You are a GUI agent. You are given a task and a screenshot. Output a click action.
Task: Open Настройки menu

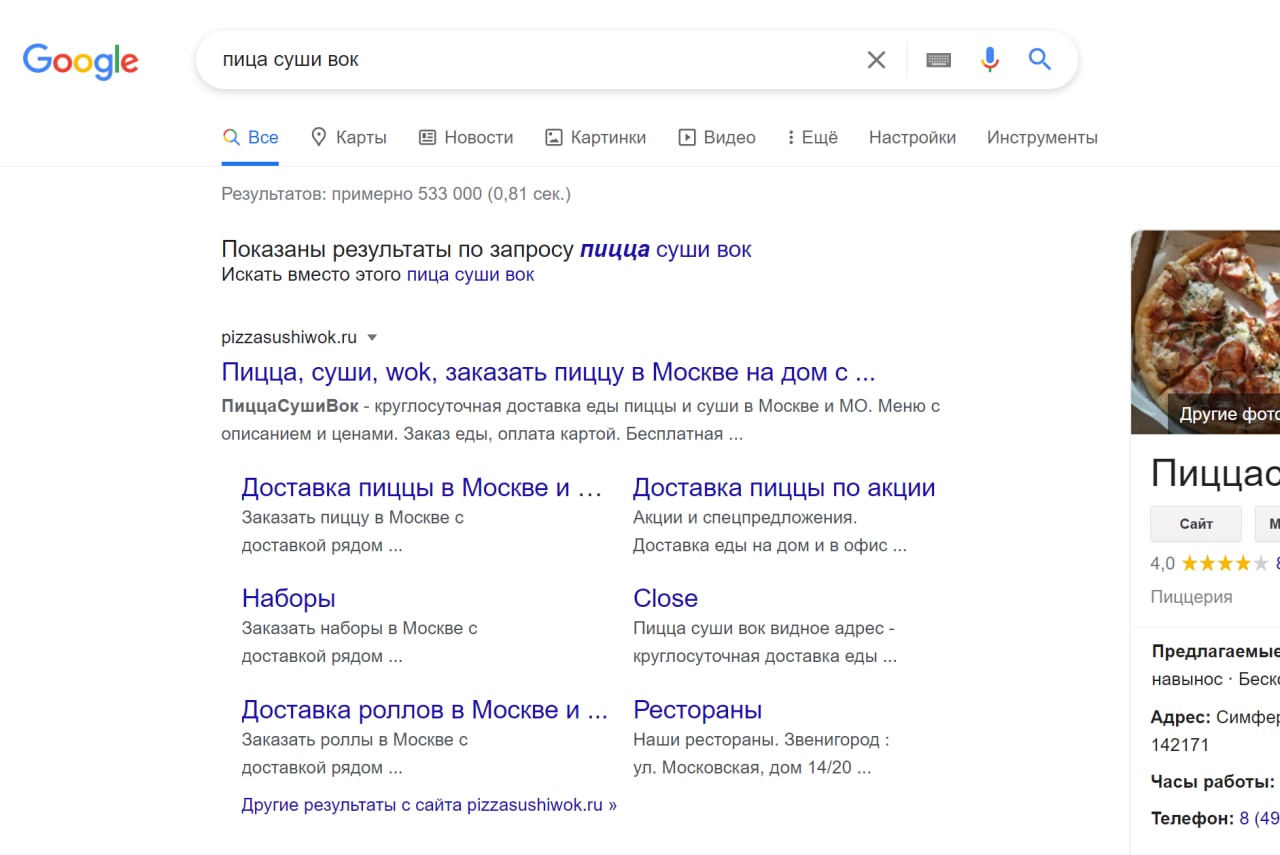(912, 137)
